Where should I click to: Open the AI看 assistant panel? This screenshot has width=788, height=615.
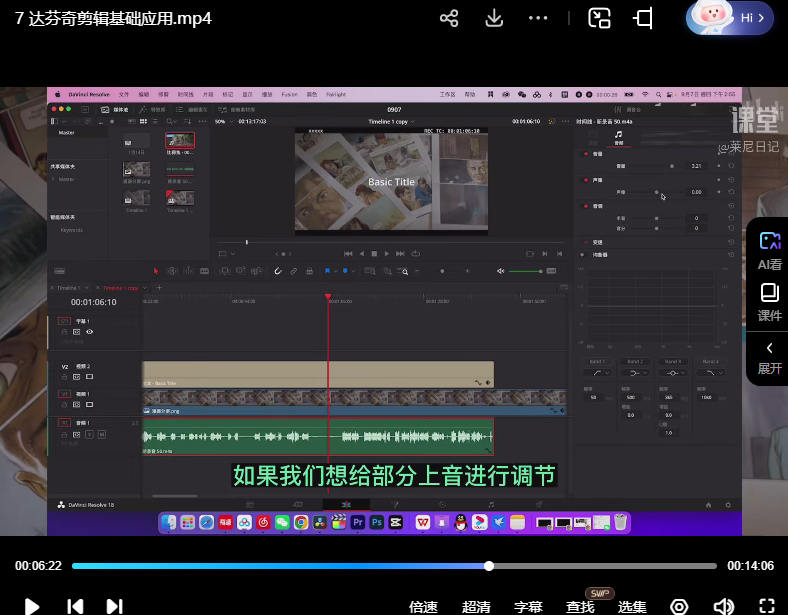tap(769, 250)
